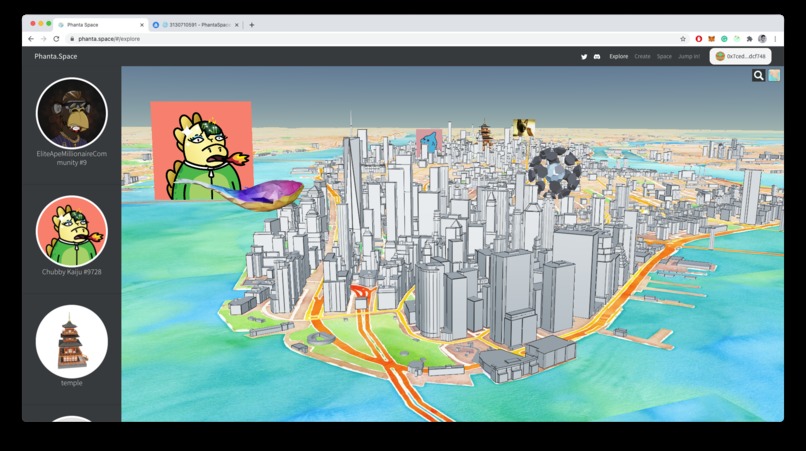Click the light green extension icon
This screenshot has width=806, height=451.
pyautogui.click(x=737, y=39)
